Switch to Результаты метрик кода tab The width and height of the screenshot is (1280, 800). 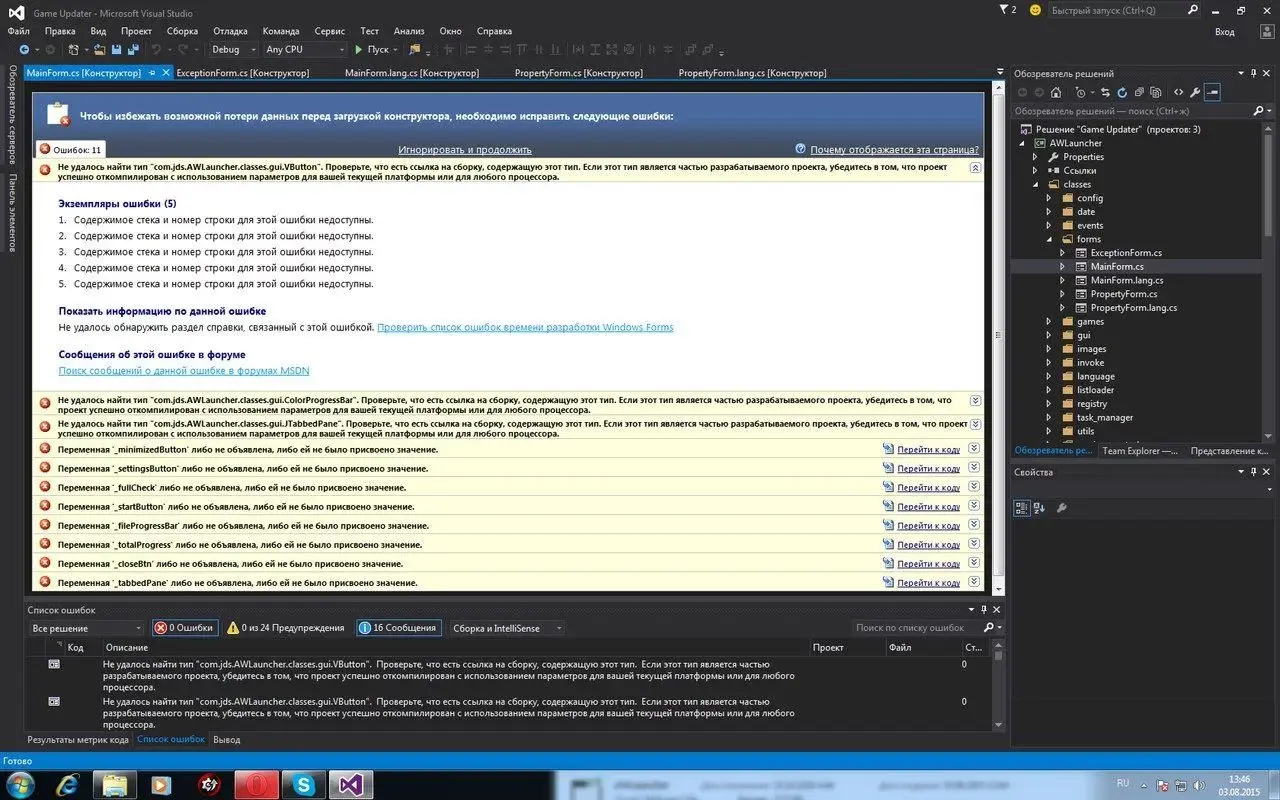coord(78,740)
